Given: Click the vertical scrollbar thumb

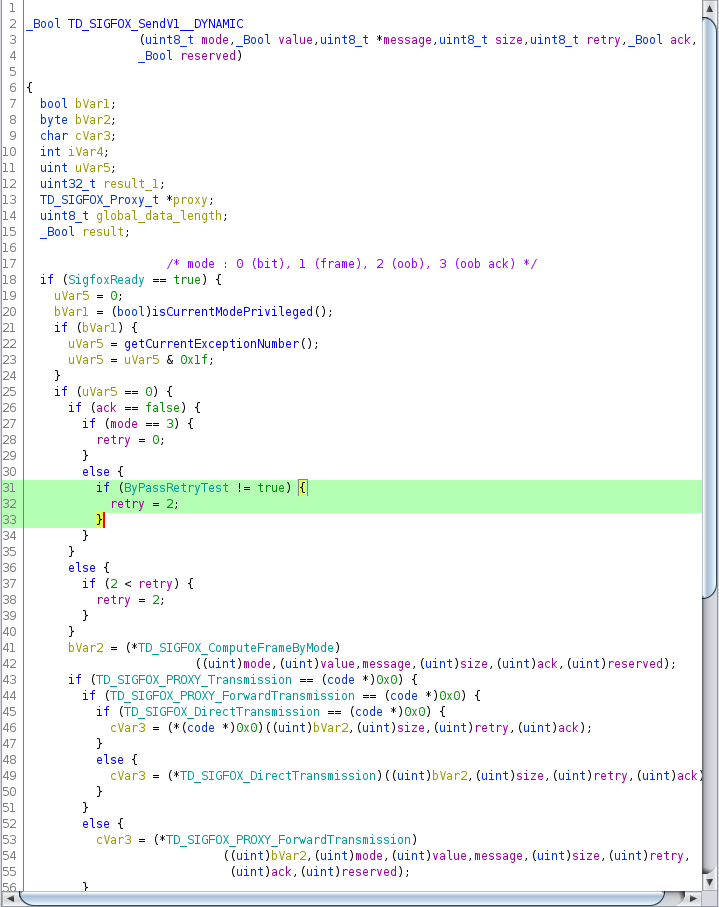Looking at the screenshot, I should pyautogui.click(x=710, y=308).
